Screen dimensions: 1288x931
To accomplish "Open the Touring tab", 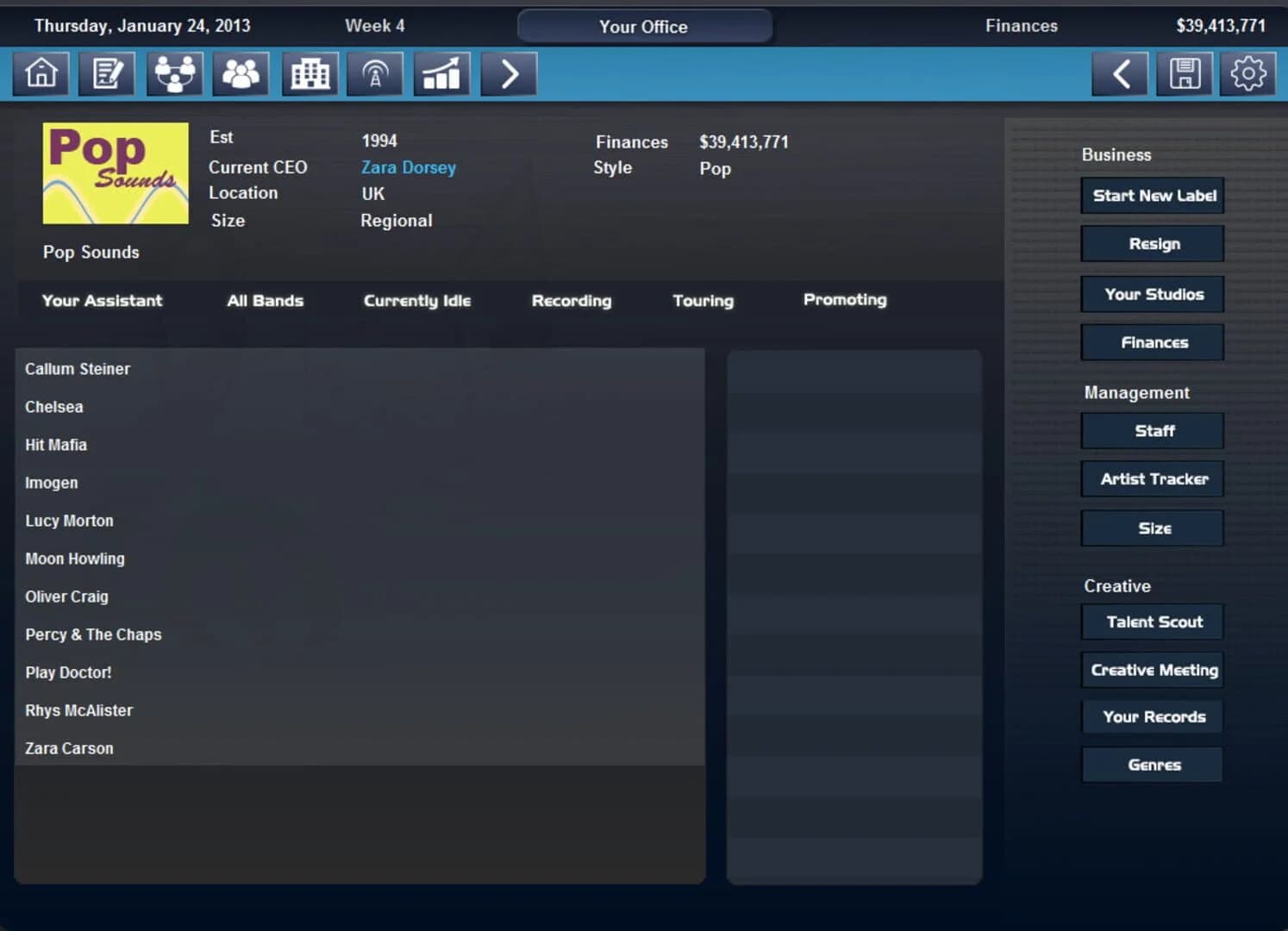I will pos(703,301).
